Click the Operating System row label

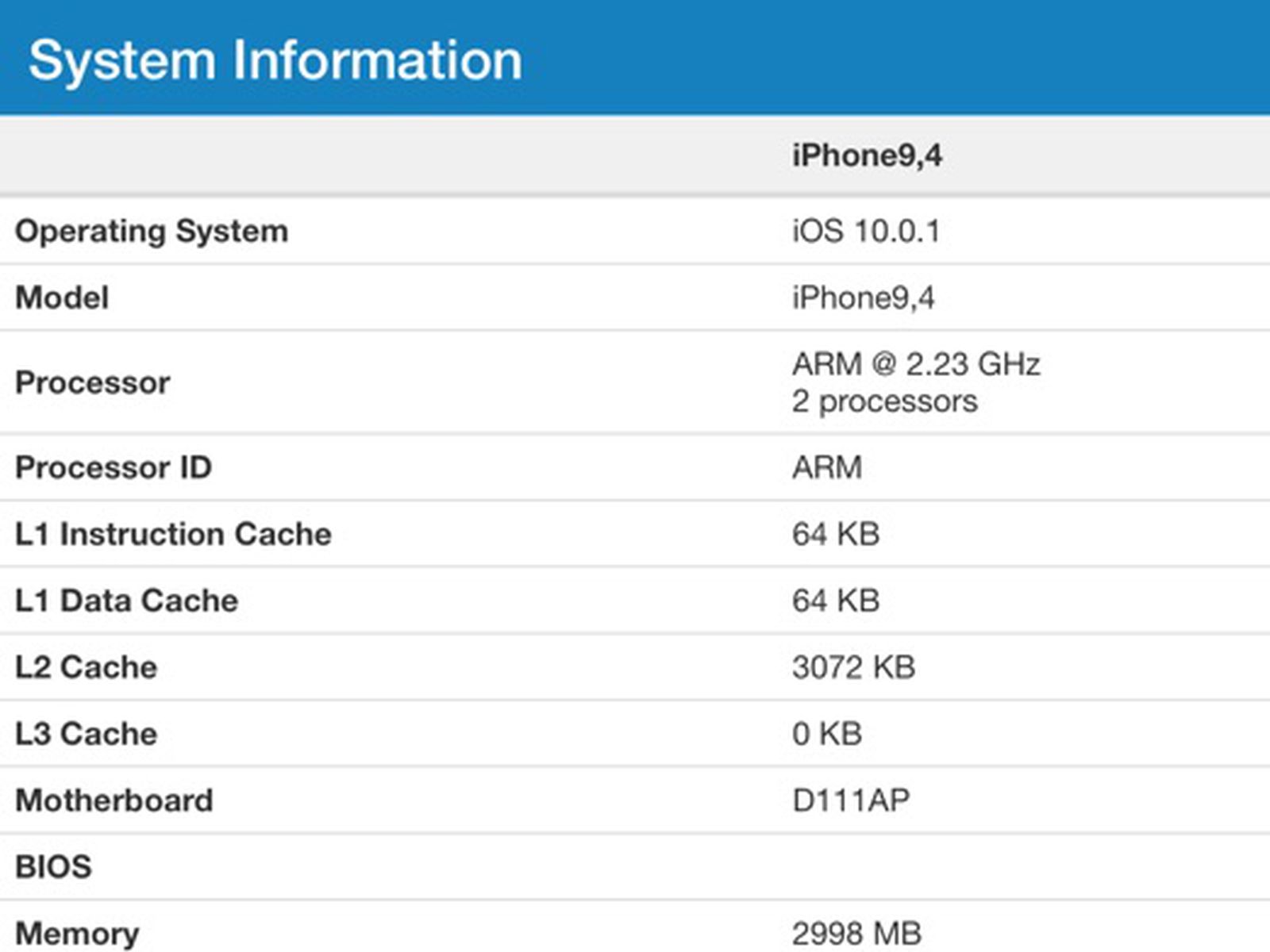pyautogui.click(x=152, y=232)
